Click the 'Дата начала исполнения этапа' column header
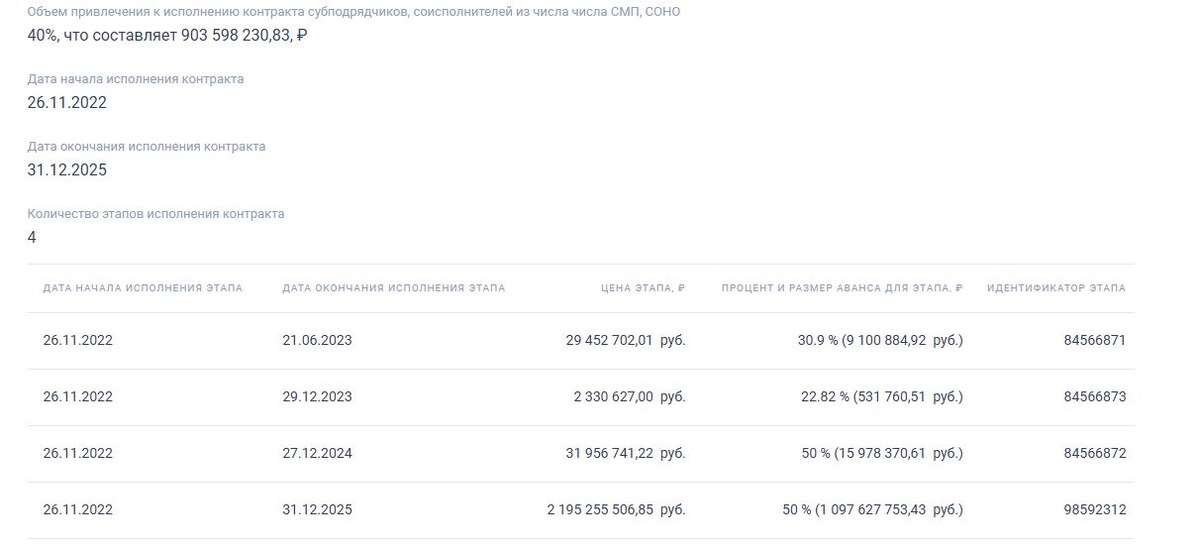 (x=143, y=288)
